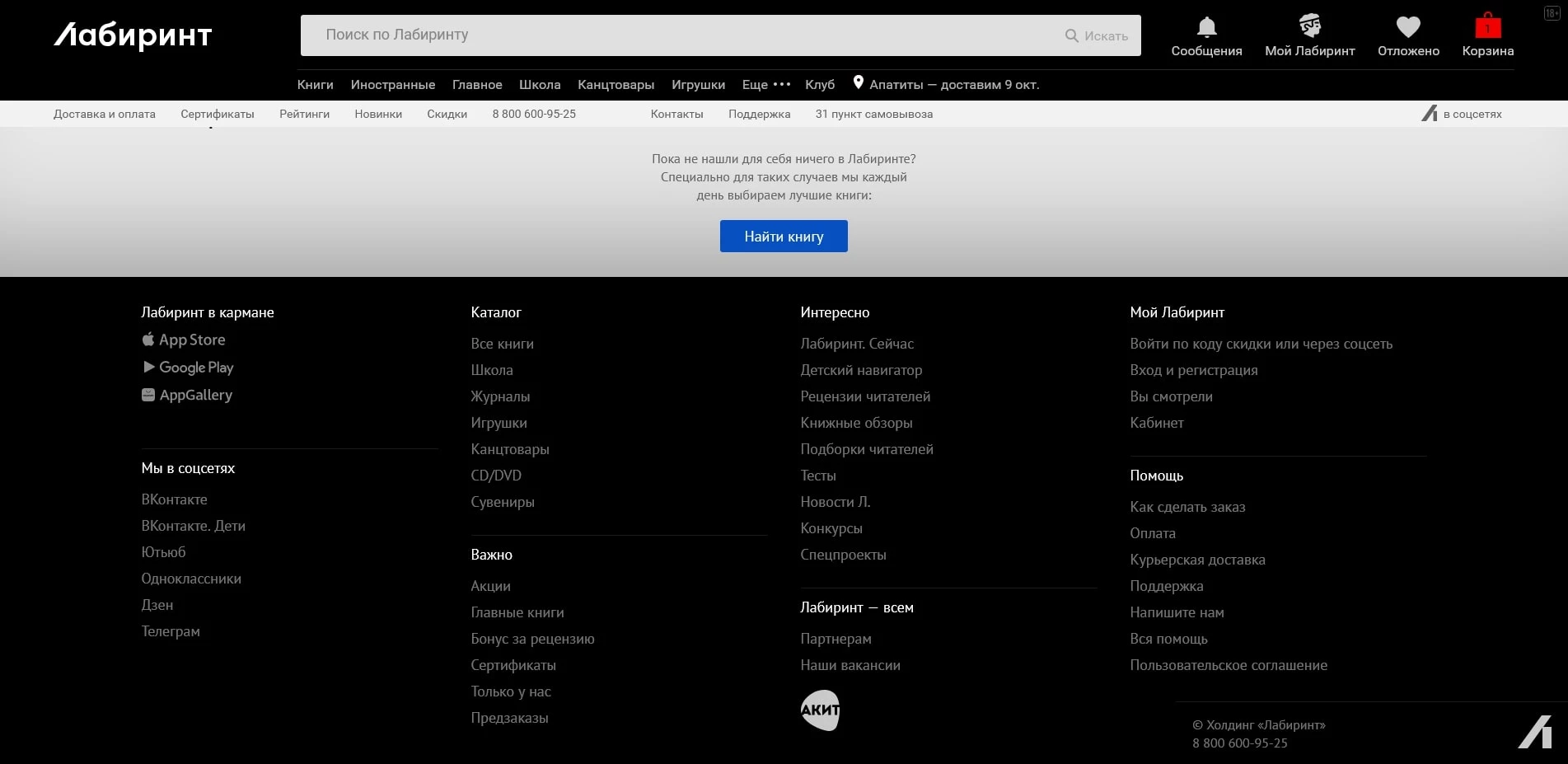Screen dimensions: 1568x764
Task: Click the АКИТ round badge logo
Action: pyautogui.click(x=820, y=710)
